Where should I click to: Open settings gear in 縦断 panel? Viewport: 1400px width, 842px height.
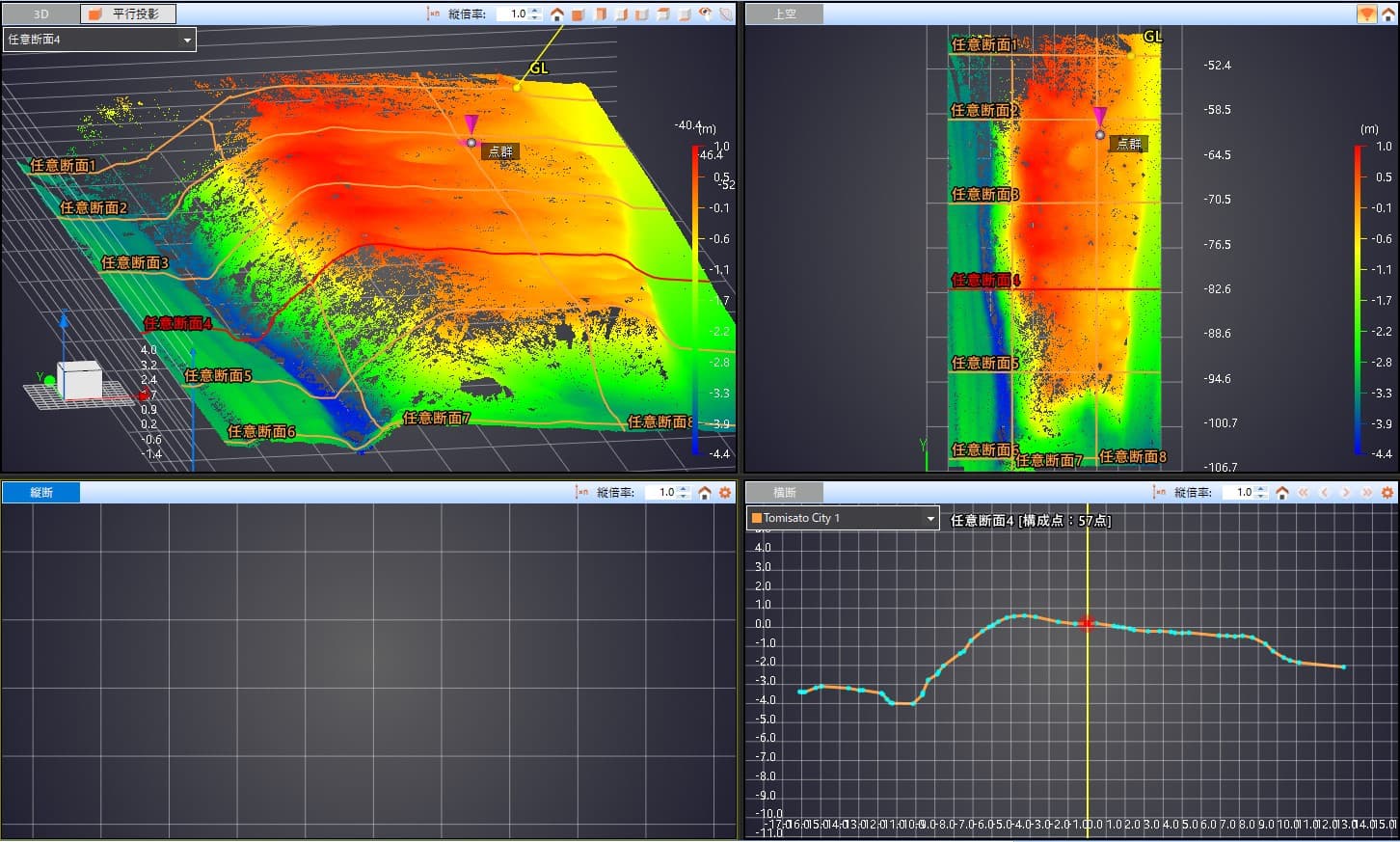click(725, 492)
